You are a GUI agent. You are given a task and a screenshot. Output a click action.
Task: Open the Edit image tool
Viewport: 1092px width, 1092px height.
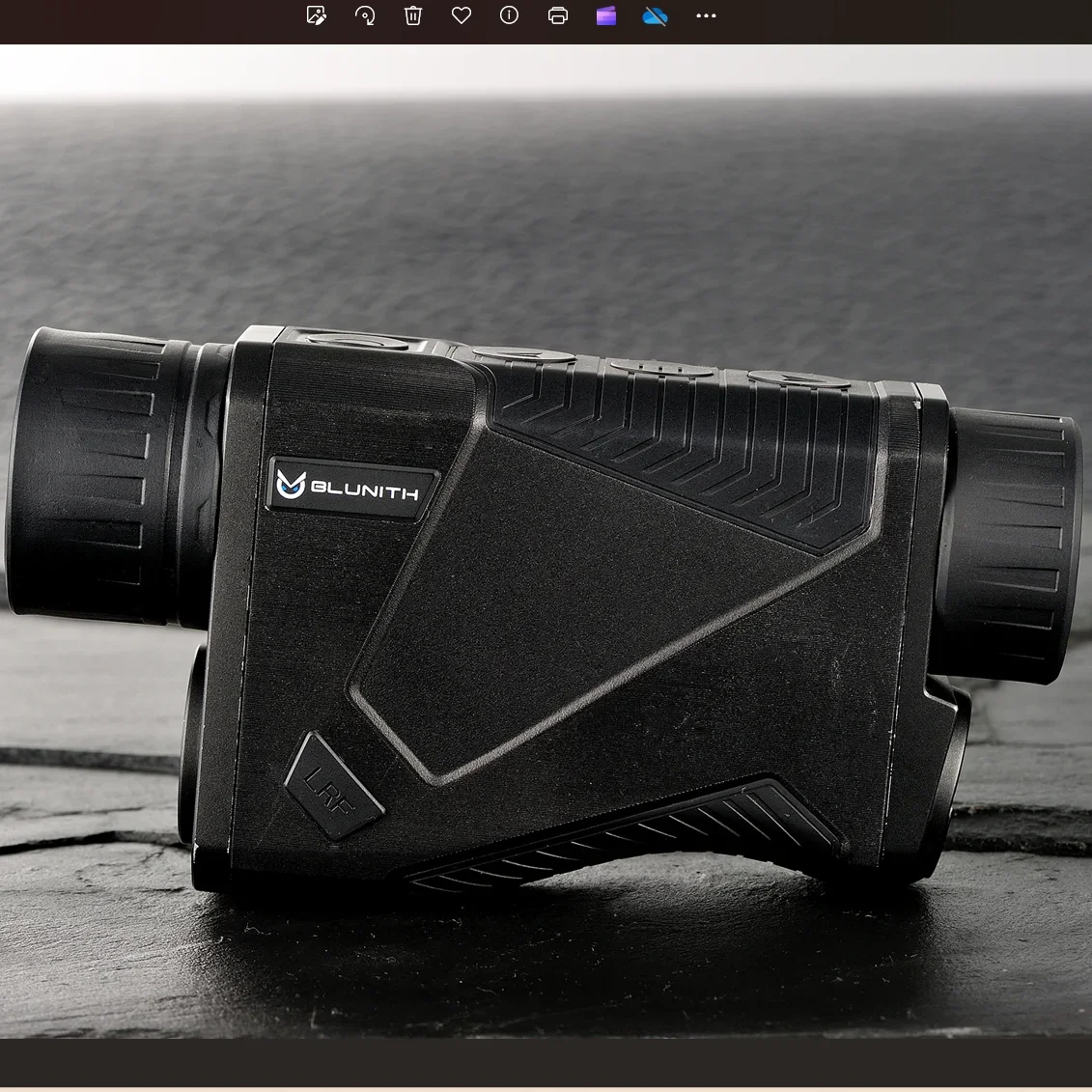316,15
